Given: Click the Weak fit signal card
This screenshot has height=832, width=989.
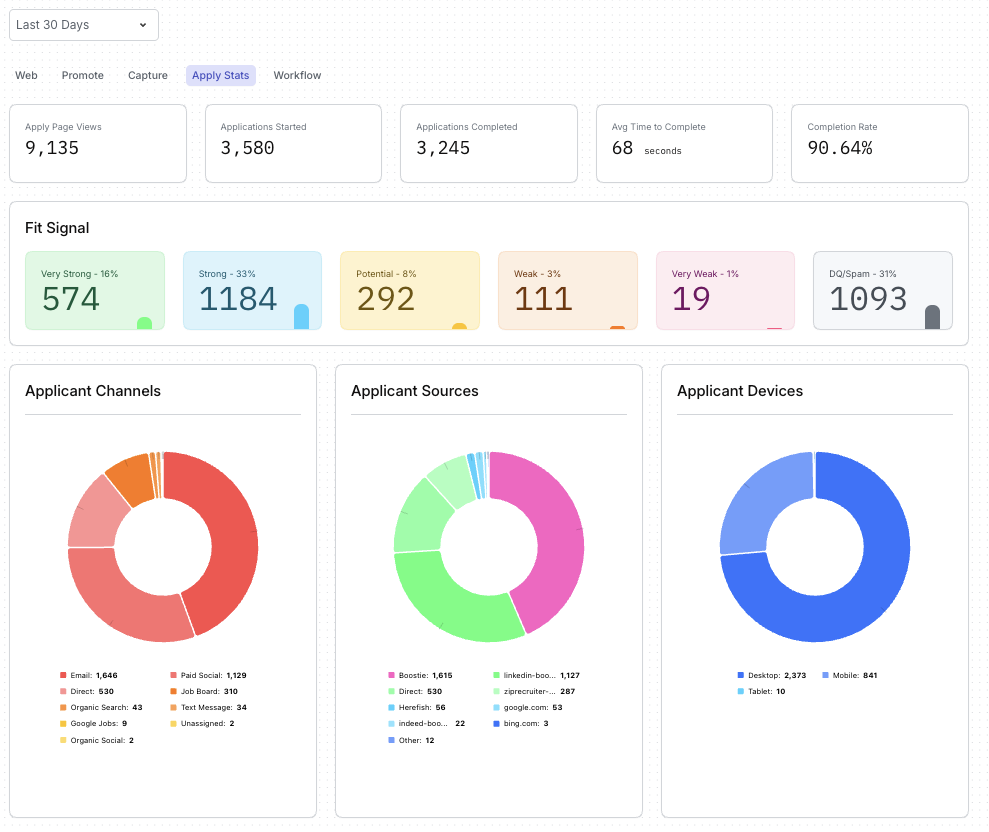Looking at the screenshot, I should coord(567,290).
